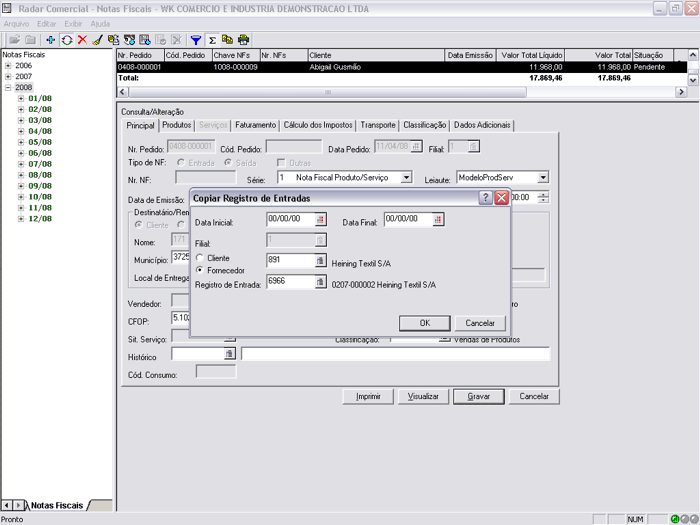Click Cancelar in the copy dialog

(480, 323)
